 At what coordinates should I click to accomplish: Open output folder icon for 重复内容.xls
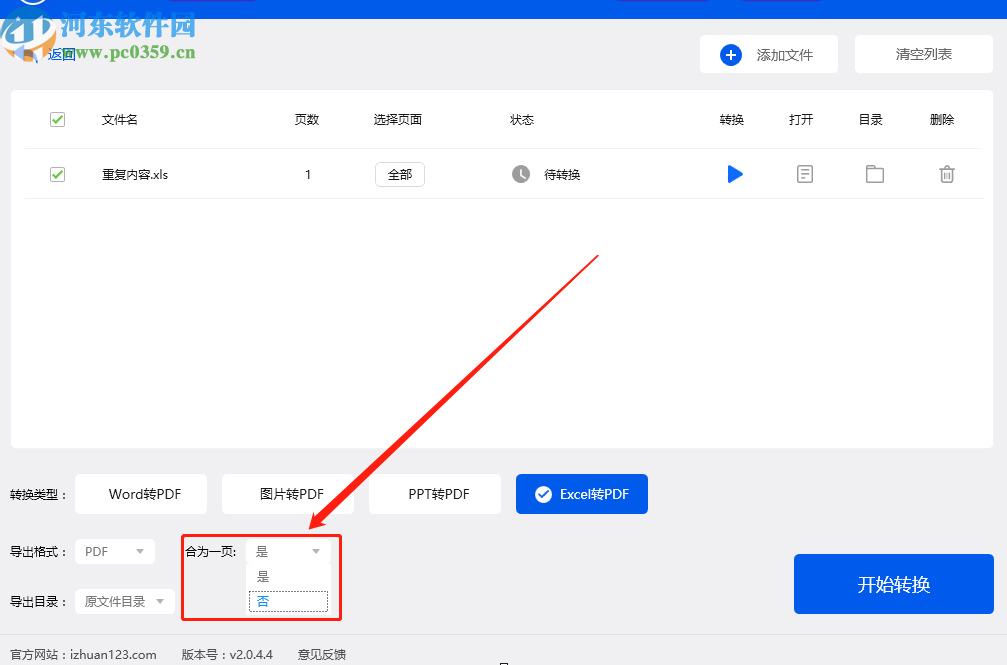[x=874, y=174]
